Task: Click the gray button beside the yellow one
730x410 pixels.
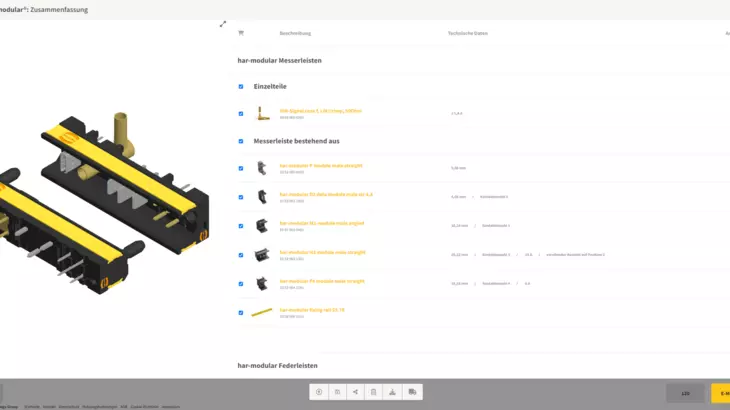Action: [x=685, y=393]
